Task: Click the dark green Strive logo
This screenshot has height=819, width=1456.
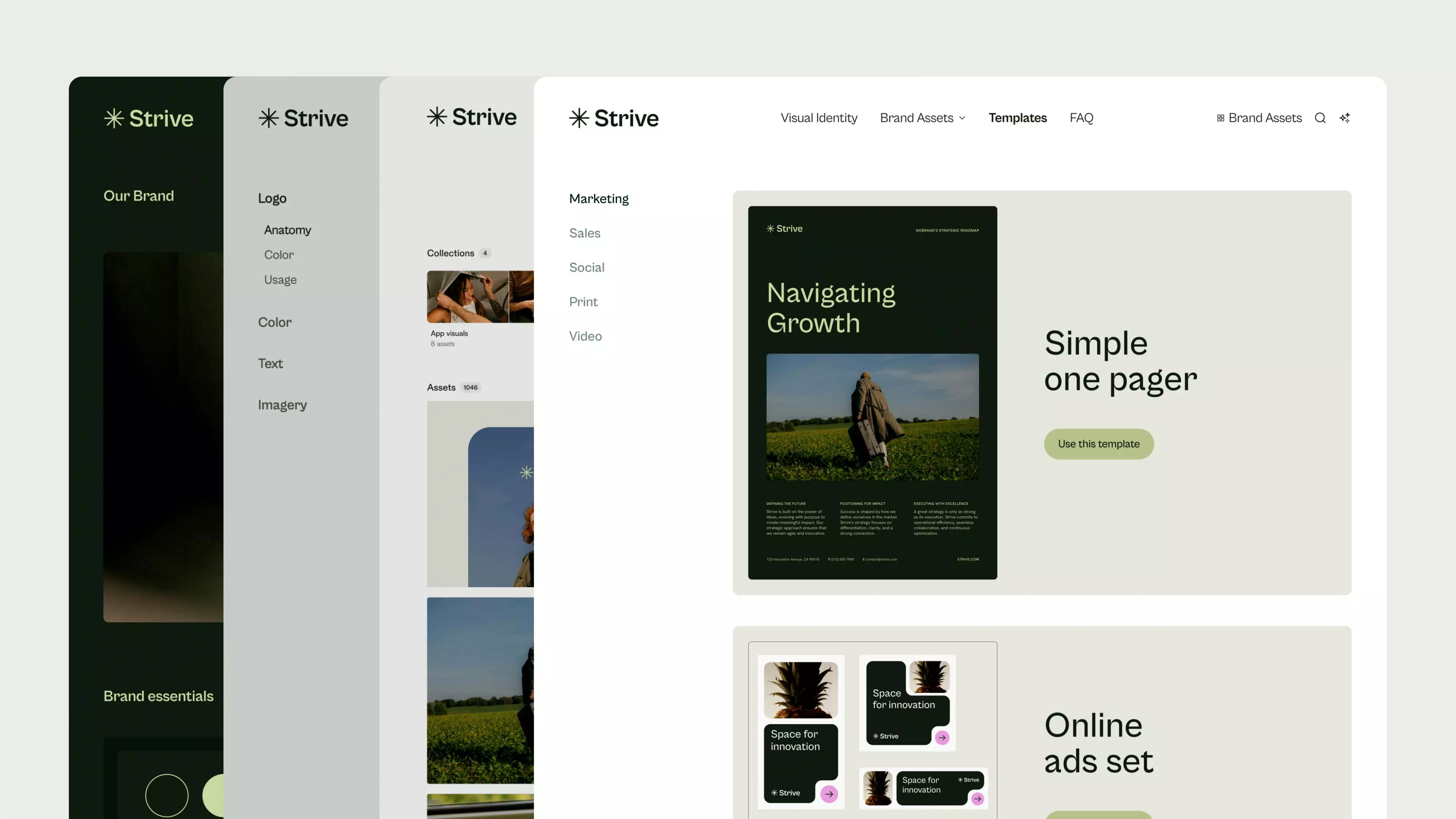Action: coord(149,119)
